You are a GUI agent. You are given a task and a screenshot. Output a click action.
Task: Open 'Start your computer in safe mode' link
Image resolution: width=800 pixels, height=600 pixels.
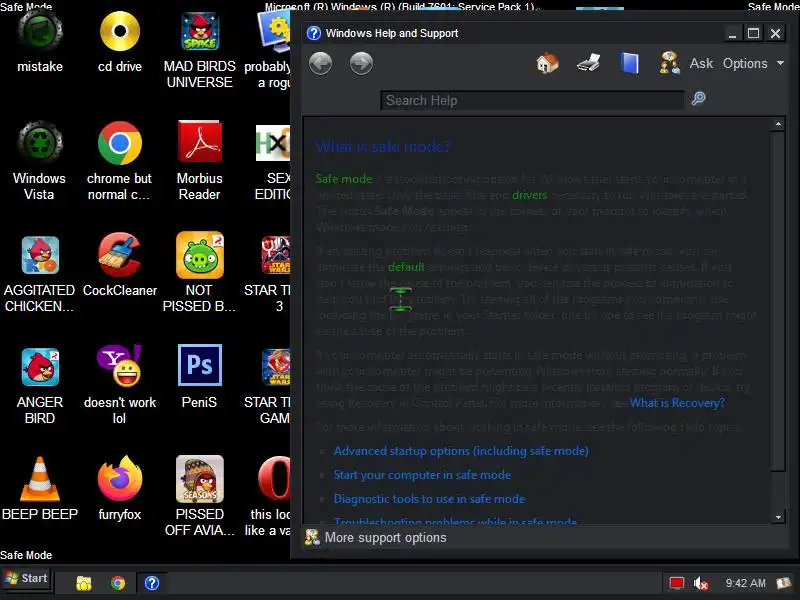tap(422, 475)
